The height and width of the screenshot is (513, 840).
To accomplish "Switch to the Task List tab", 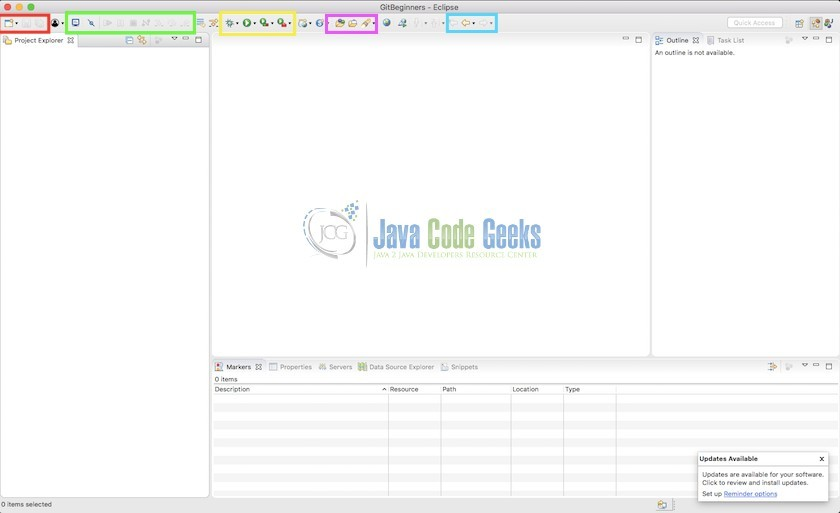I will coord(725,40).
